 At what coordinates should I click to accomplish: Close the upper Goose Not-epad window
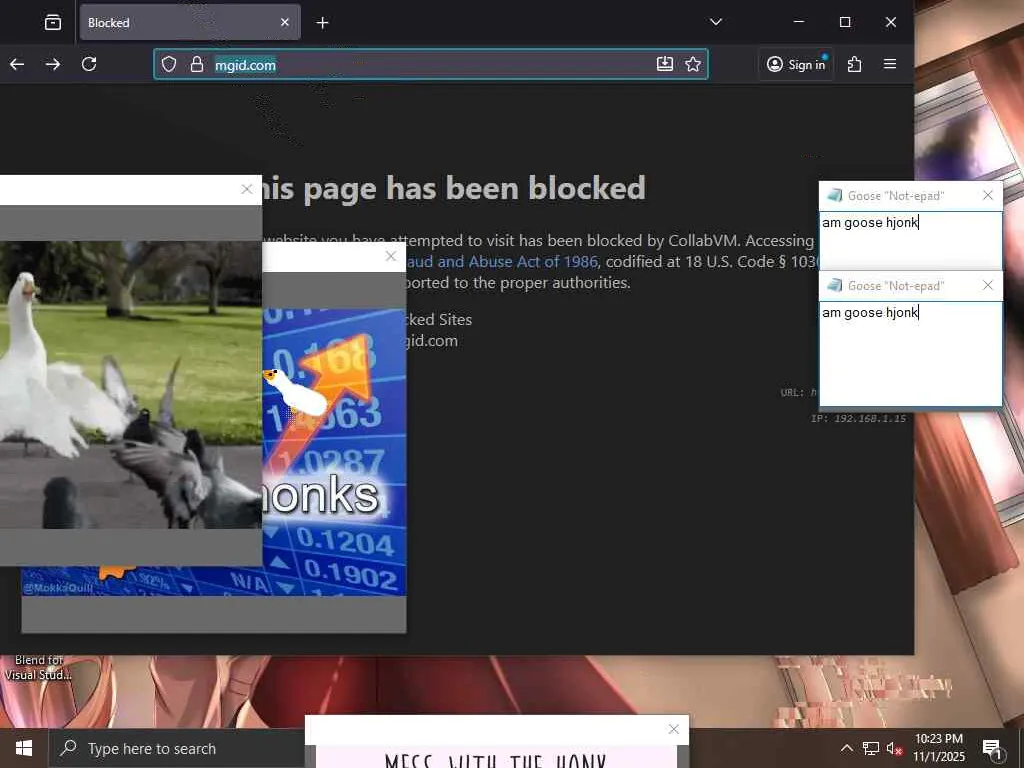coord(988,195)
